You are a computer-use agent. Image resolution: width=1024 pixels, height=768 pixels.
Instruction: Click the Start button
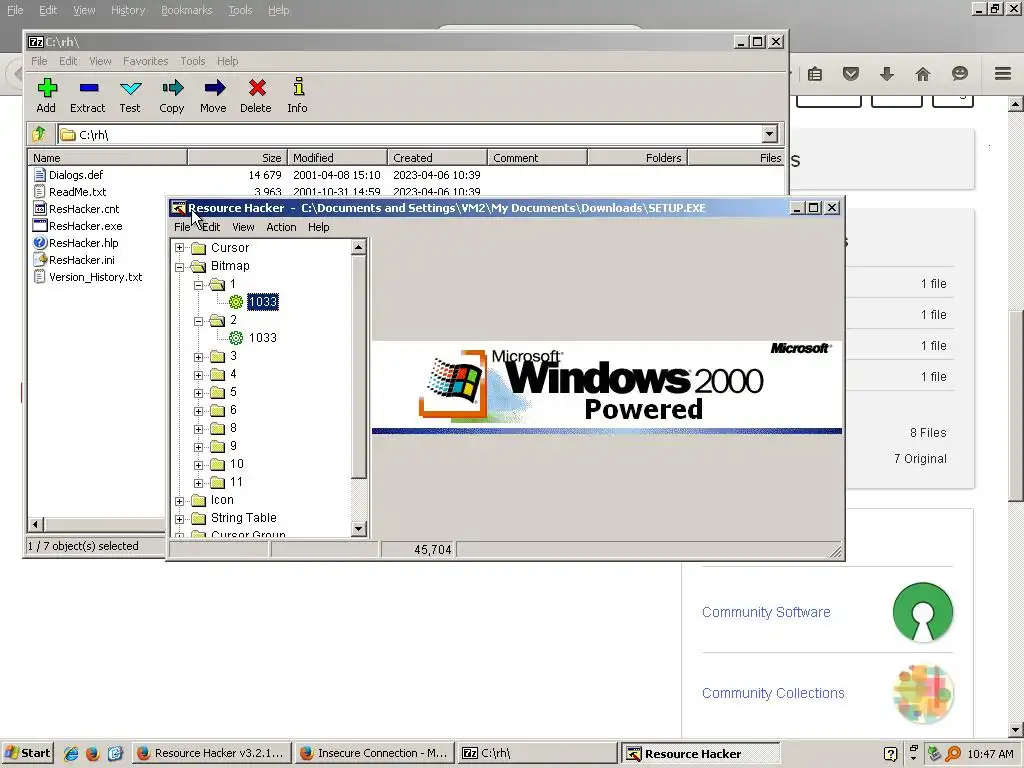(27, 754)
